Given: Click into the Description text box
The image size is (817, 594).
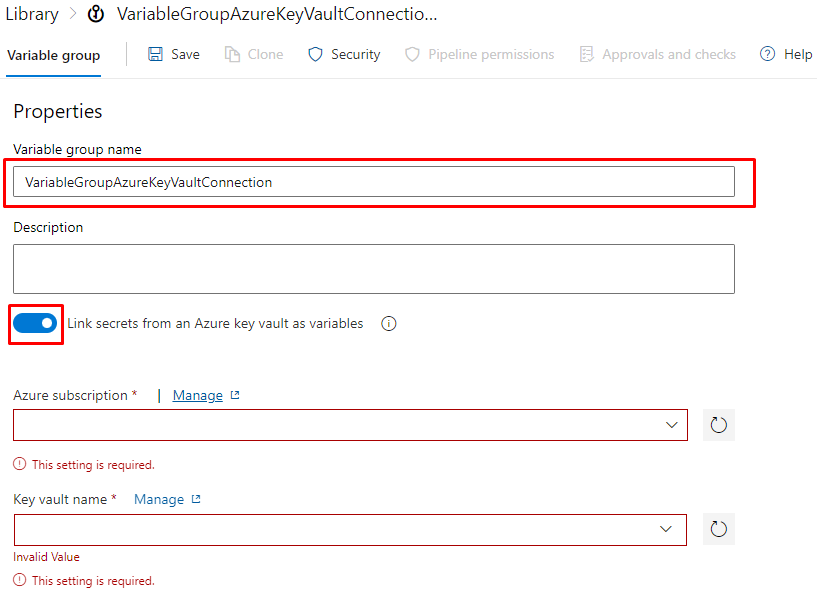Looking at the screenshot, I should click(x=374, y=269).
